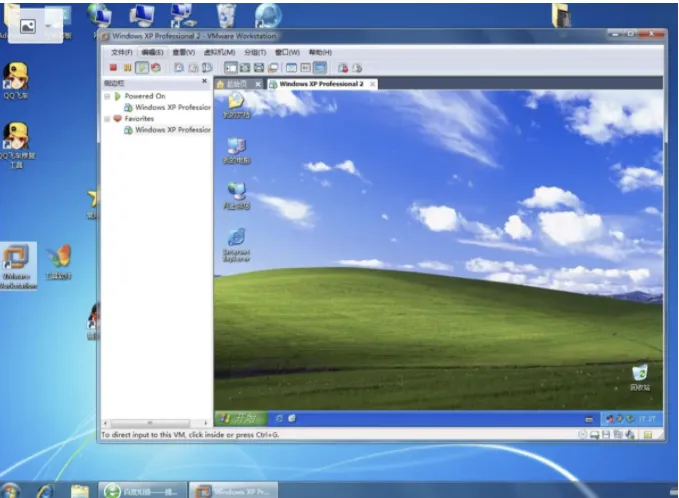Open My Computer icon in XP guest

click(x=236, y=151)
